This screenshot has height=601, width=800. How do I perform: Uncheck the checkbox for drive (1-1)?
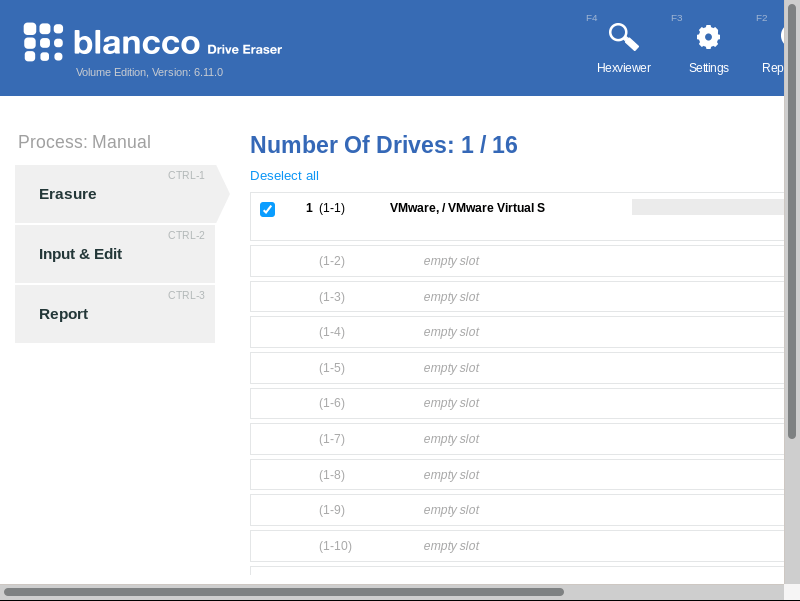[x=267, y=209]
